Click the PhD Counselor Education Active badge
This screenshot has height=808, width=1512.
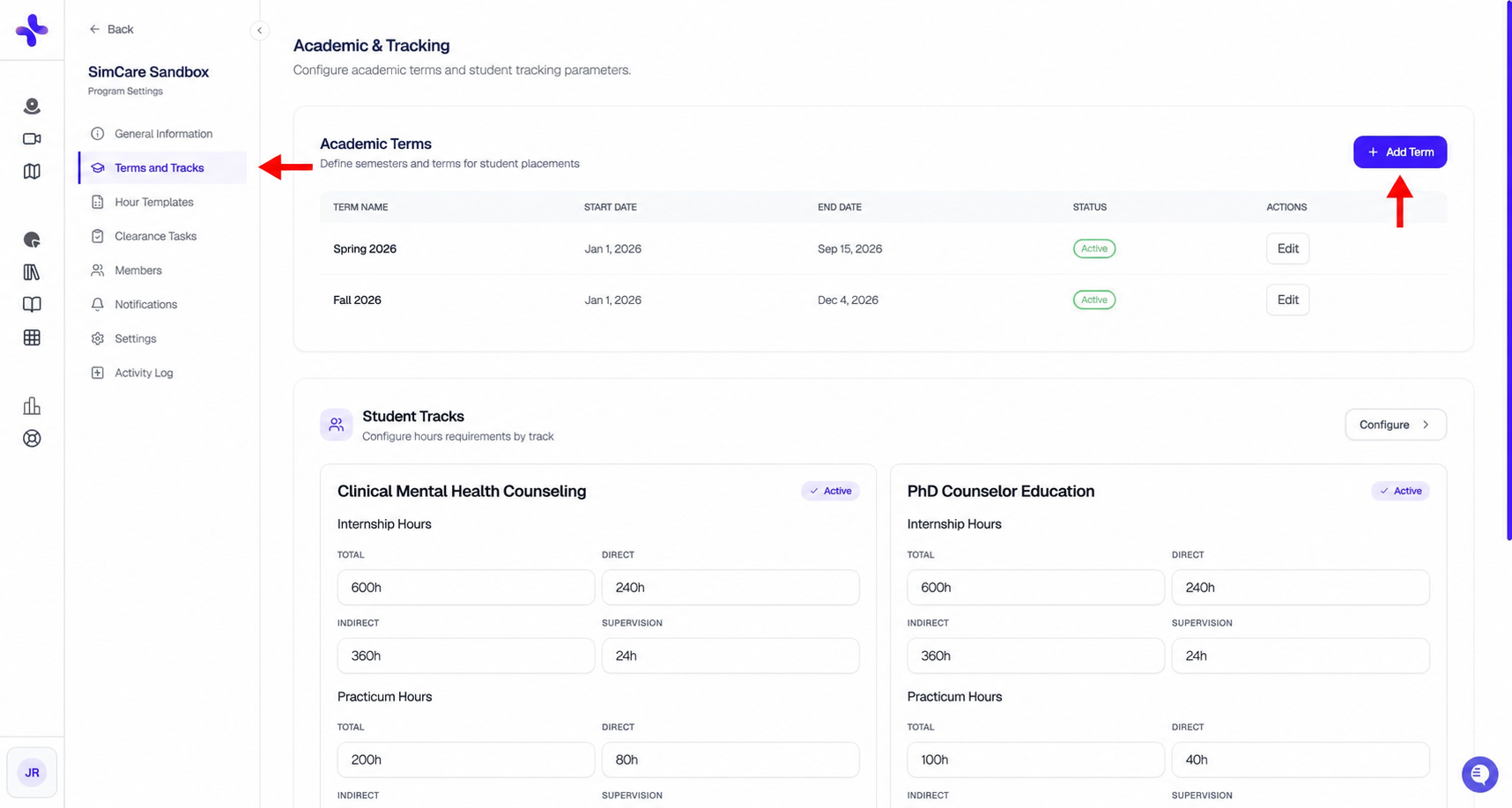(x=1400, y=491)
